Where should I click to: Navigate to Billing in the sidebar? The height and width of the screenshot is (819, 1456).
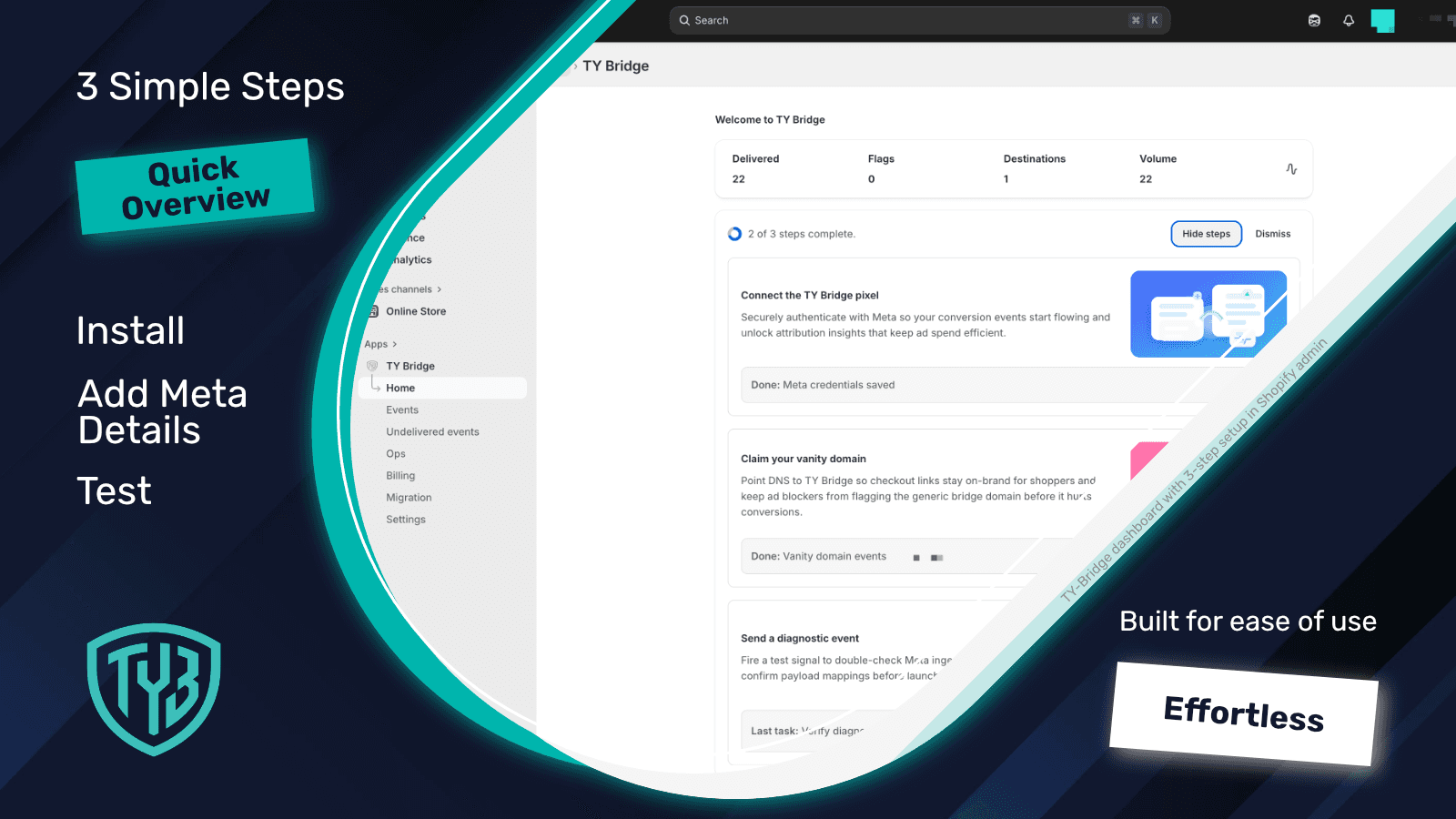point(399,475)
